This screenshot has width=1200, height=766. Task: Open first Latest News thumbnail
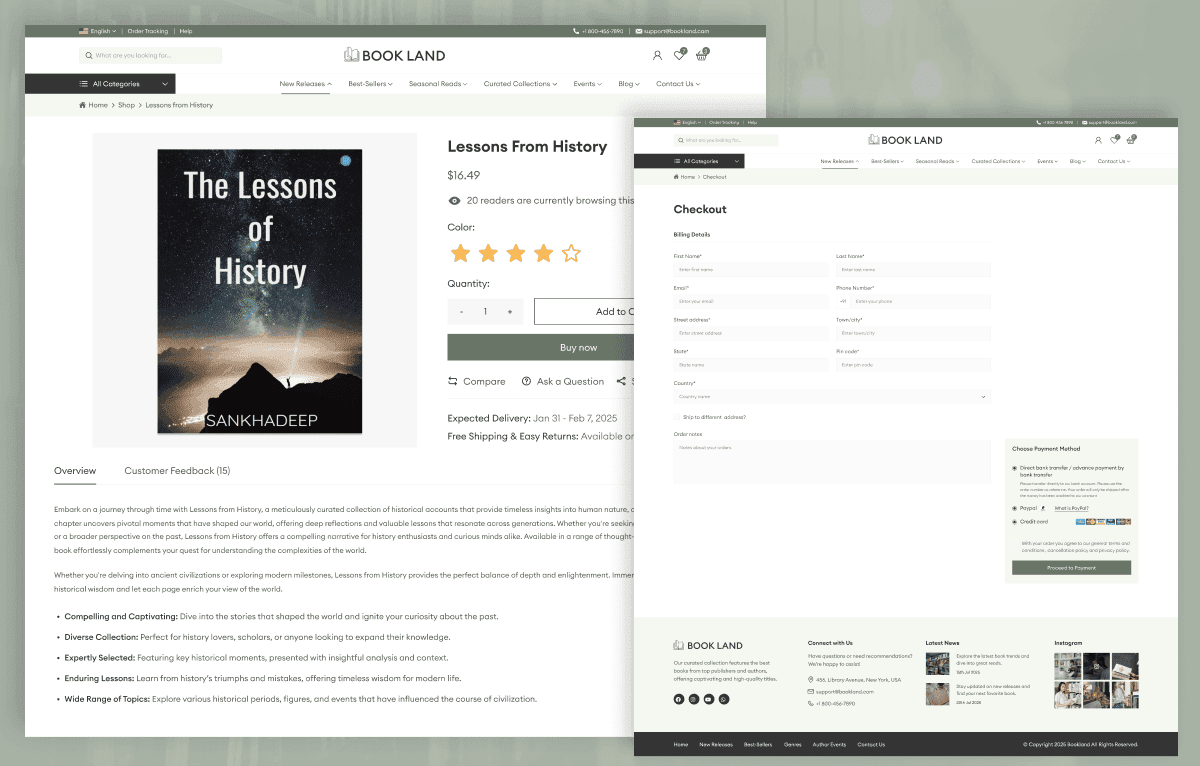point(937,664)
